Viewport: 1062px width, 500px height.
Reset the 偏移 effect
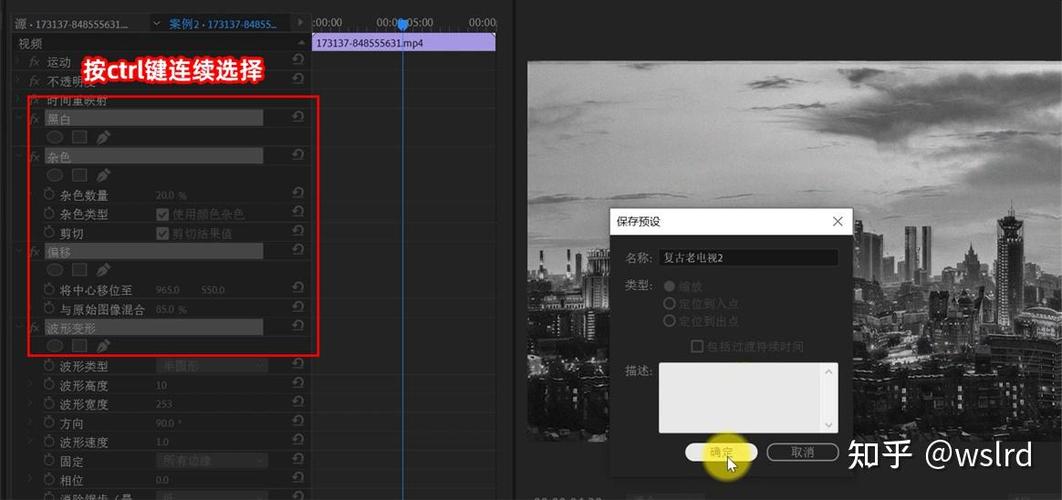(x=298, y=250)
